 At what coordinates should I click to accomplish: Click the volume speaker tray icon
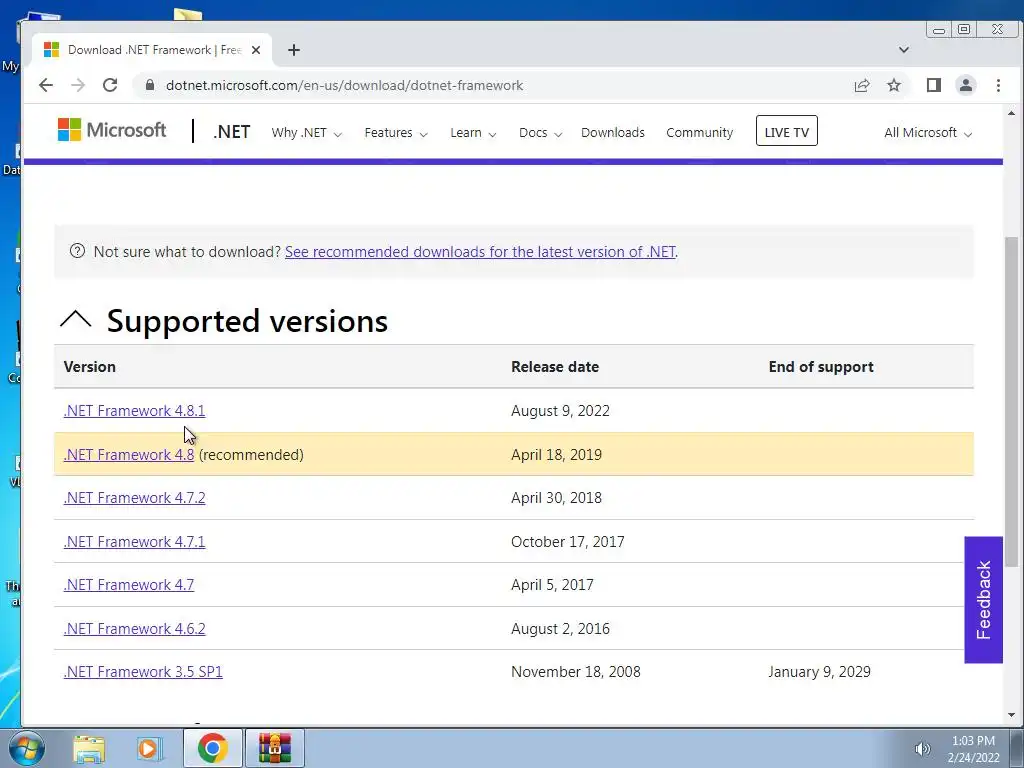coord(922,749)
